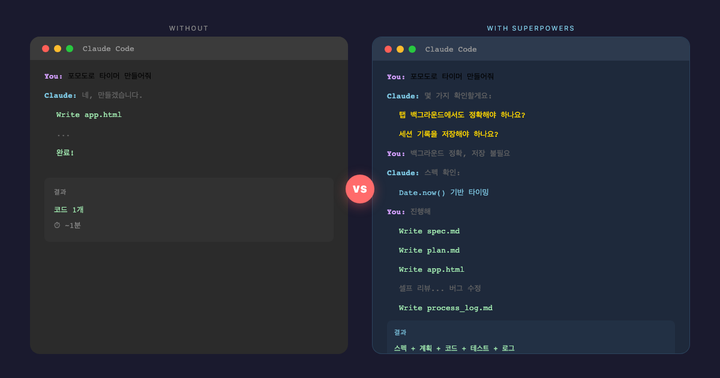
Task: Close the left WITHOUT Claude Code window
Action: (x=45, y=49)
